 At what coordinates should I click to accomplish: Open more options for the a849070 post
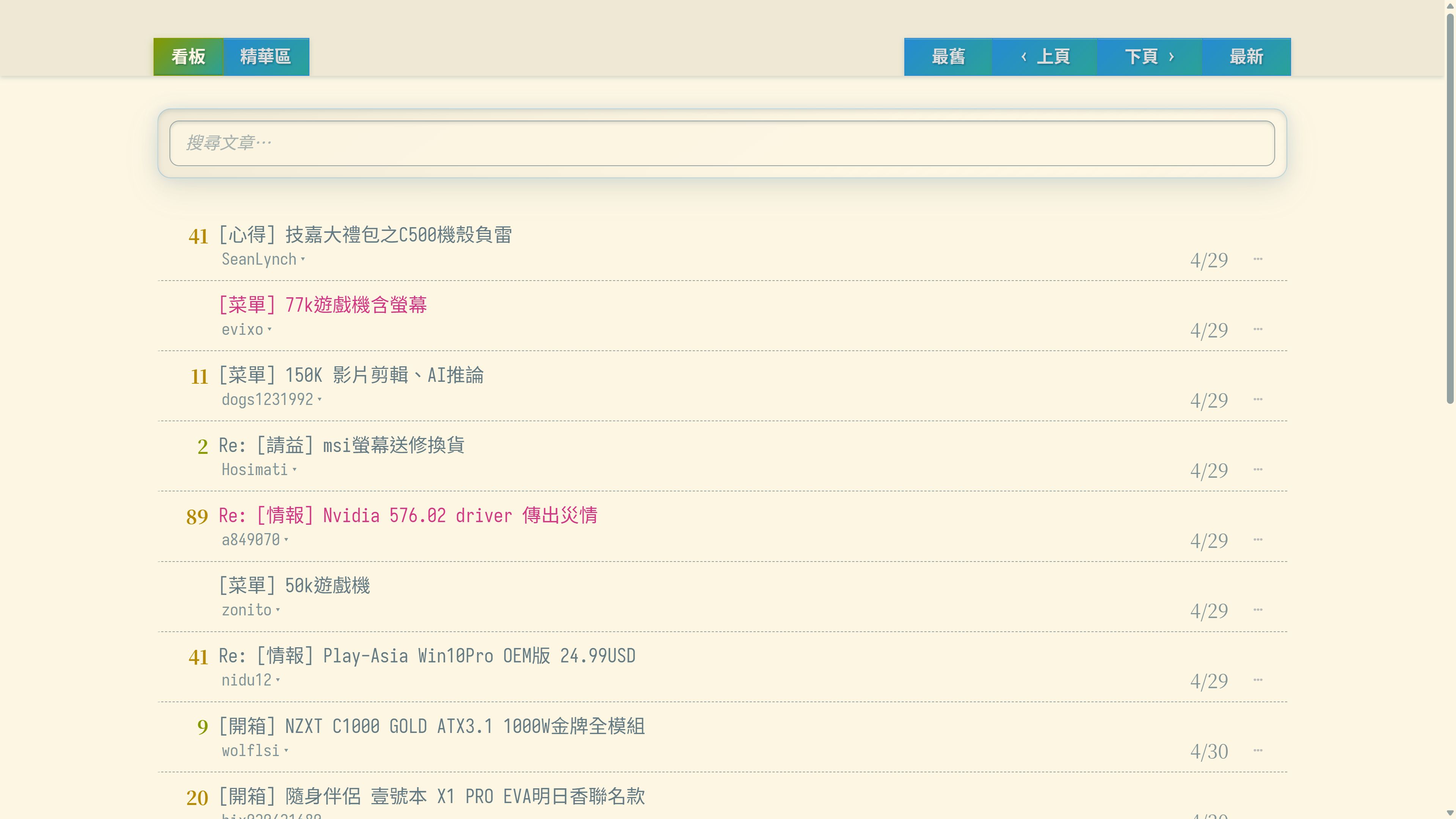(1258, 539)
